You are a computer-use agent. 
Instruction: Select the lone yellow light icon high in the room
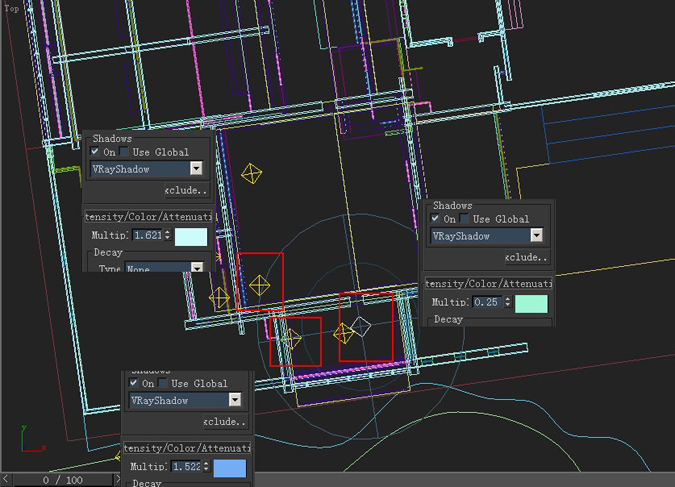coord(251,174)
